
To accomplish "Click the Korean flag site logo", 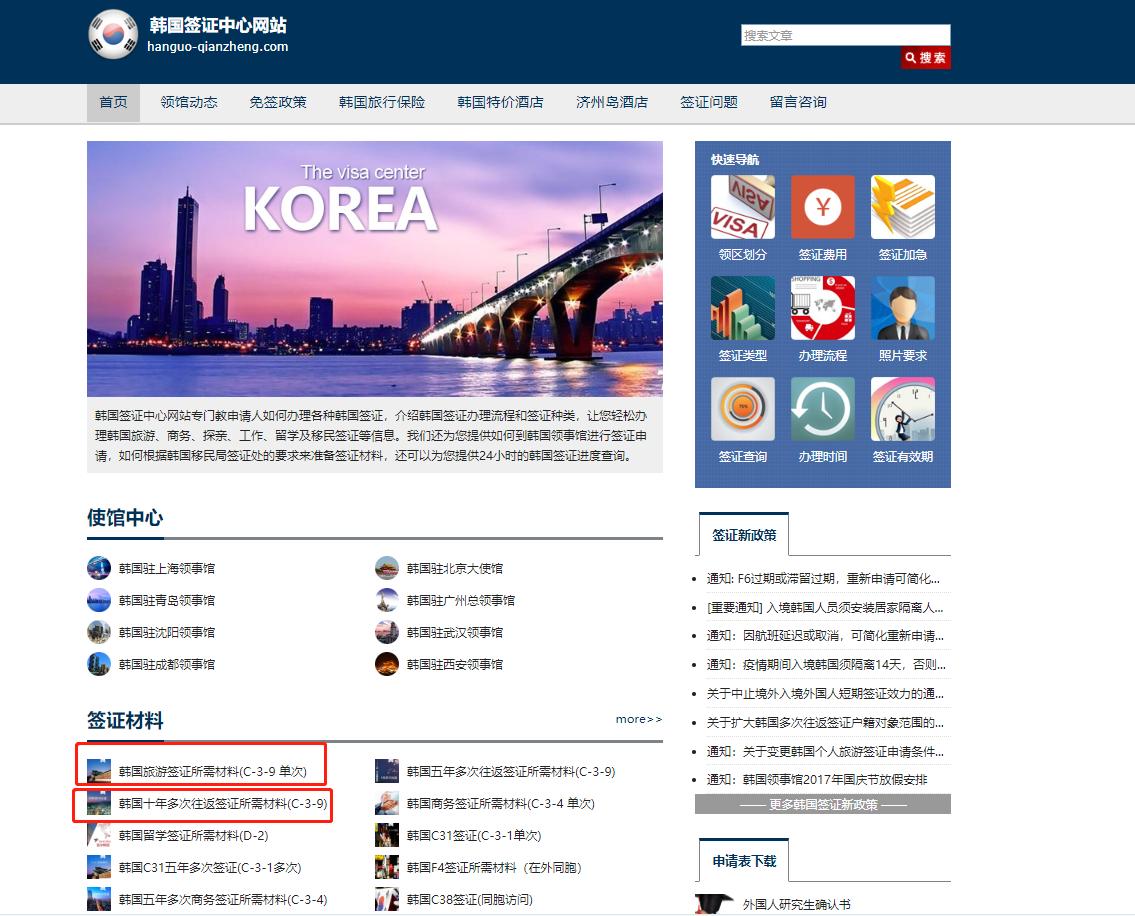I will pyautogui.click(x=113, y=33).
